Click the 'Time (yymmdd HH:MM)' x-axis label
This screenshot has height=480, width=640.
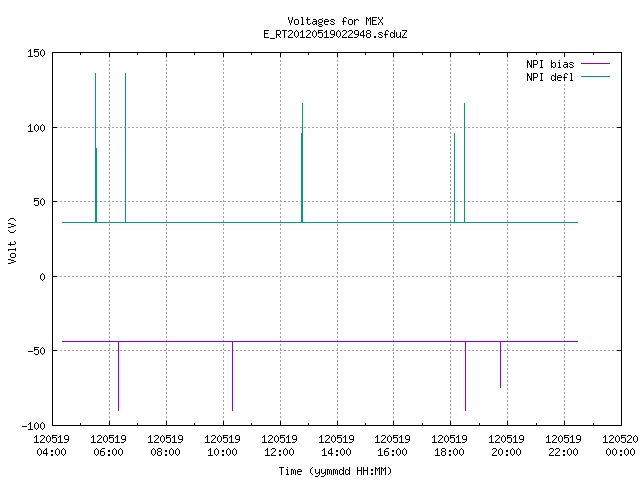coord(335,471)
